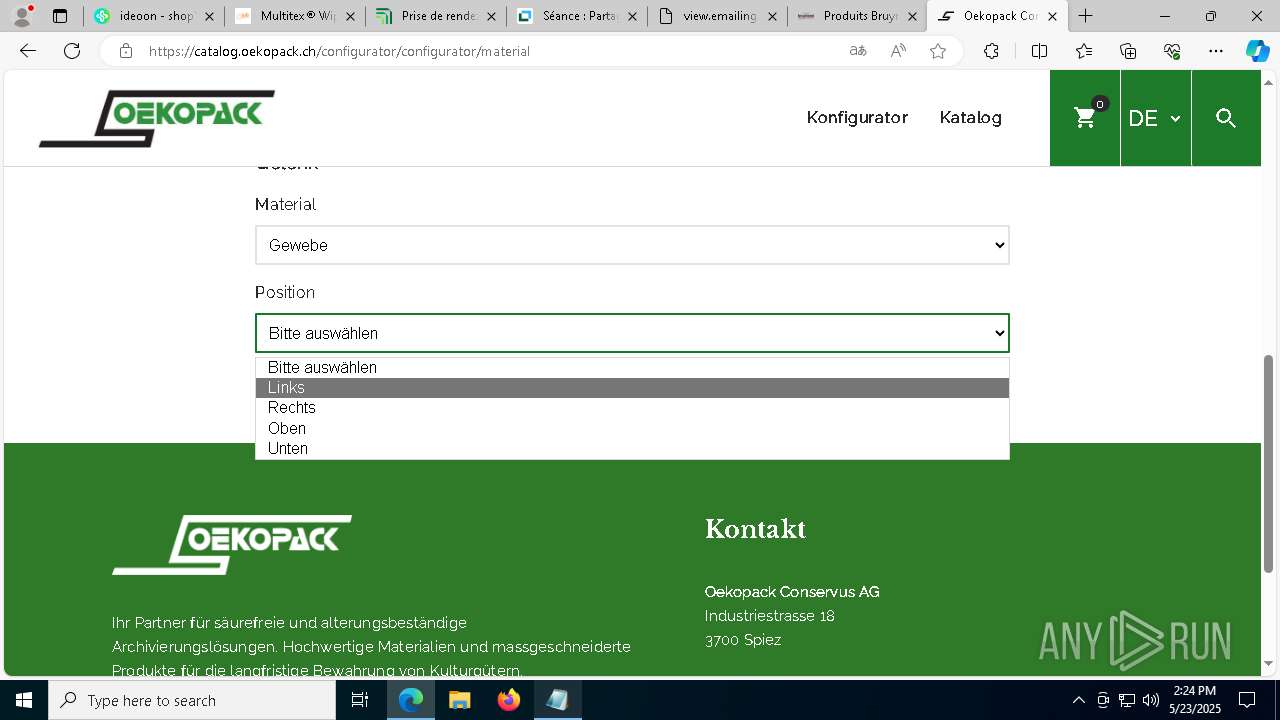Choose 'Oben' in Position list

(x=632, y=428)
